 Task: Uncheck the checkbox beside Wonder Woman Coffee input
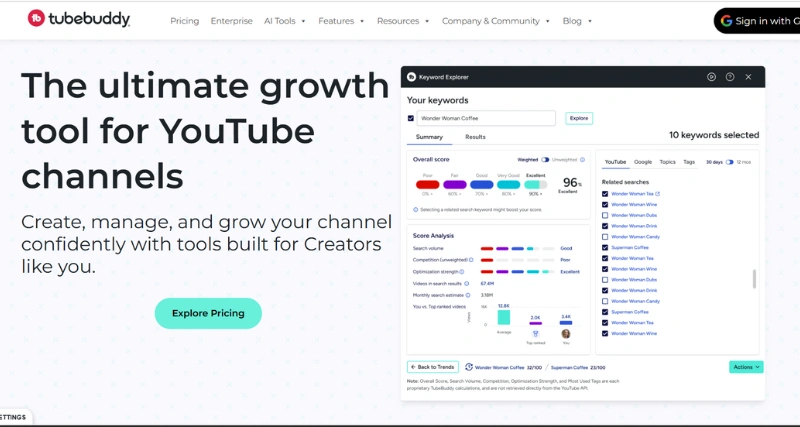coord(411,118)
